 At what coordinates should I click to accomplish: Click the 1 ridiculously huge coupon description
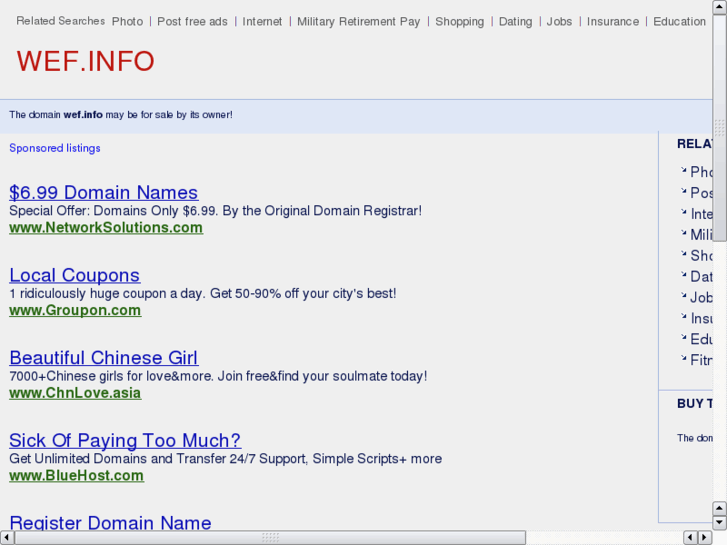(x=203, y=293)
